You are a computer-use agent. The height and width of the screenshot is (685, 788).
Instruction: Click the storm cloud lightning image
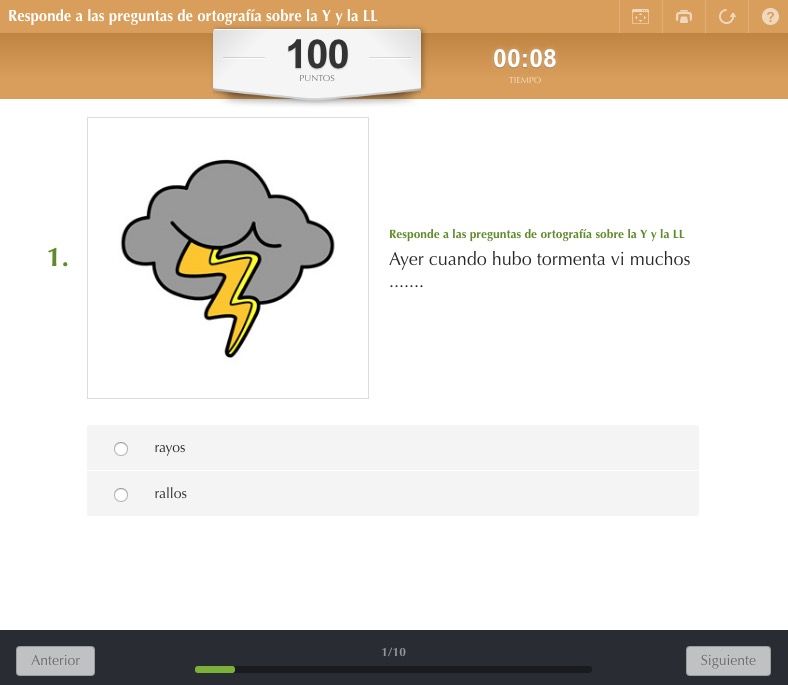point(228,258)
